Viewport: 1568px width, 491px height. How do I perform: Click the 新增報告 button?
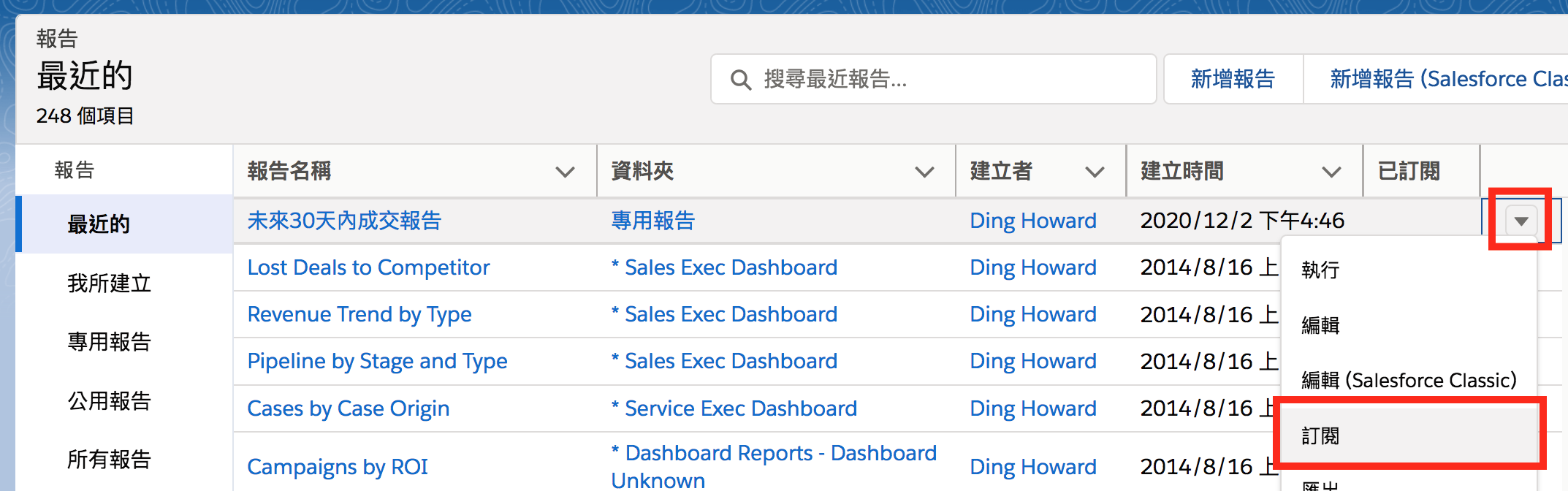pos(1233,79)
